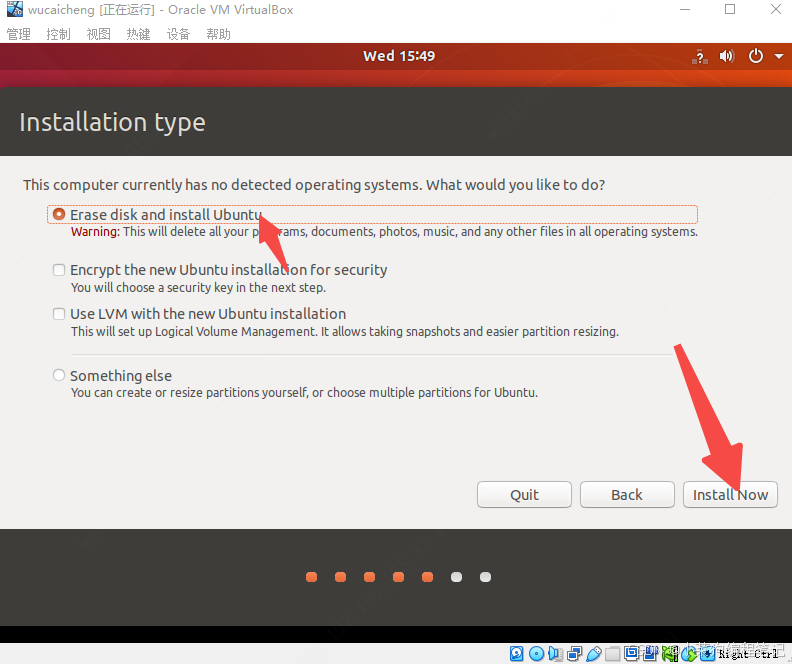Click the red Warning: label text
The image size is (792, 664).
(95, 232)
